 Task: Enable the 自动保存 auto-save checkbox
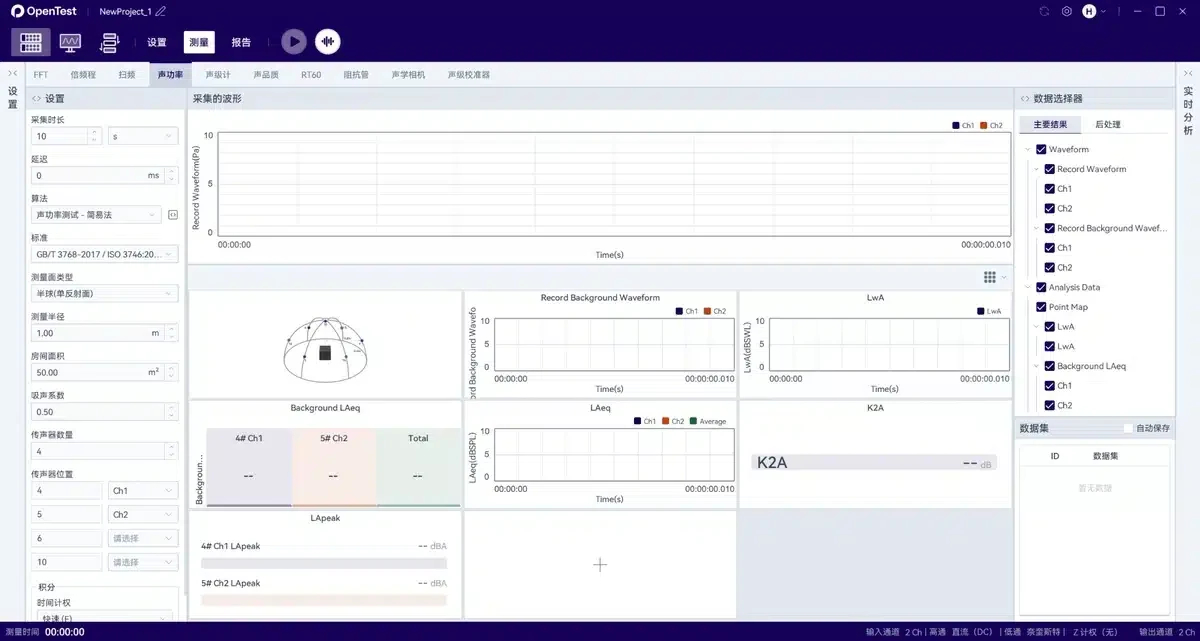(1128, 428)
